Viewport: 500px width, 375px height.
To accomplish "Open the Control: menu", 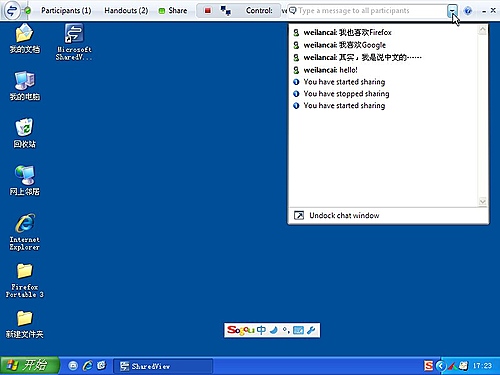I will [259, 10].
